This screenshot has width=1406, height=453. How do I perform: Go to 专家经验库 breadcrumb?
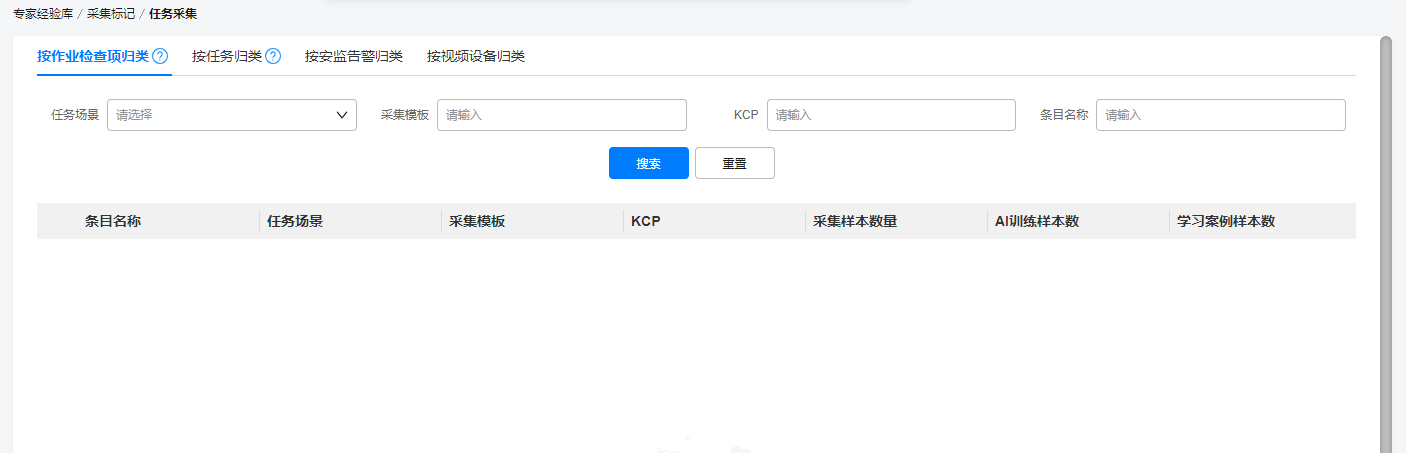(43, 14)
